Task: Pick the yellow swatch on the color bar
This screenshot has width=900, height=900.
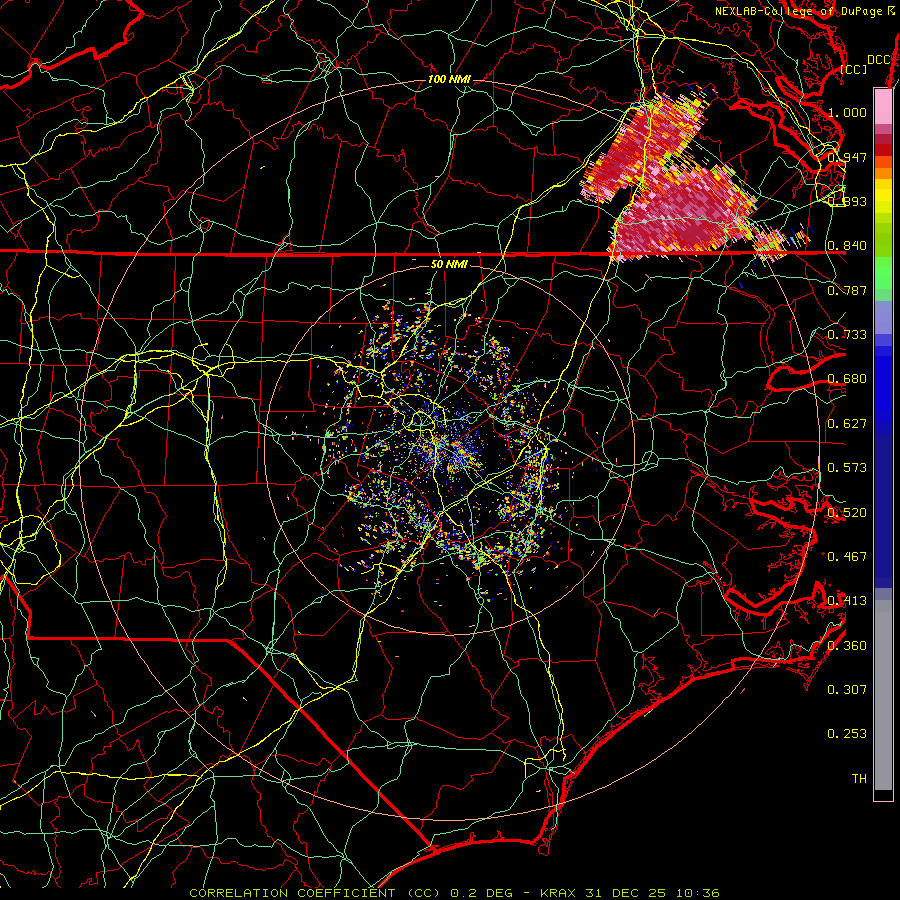Action: coord(883,196)
